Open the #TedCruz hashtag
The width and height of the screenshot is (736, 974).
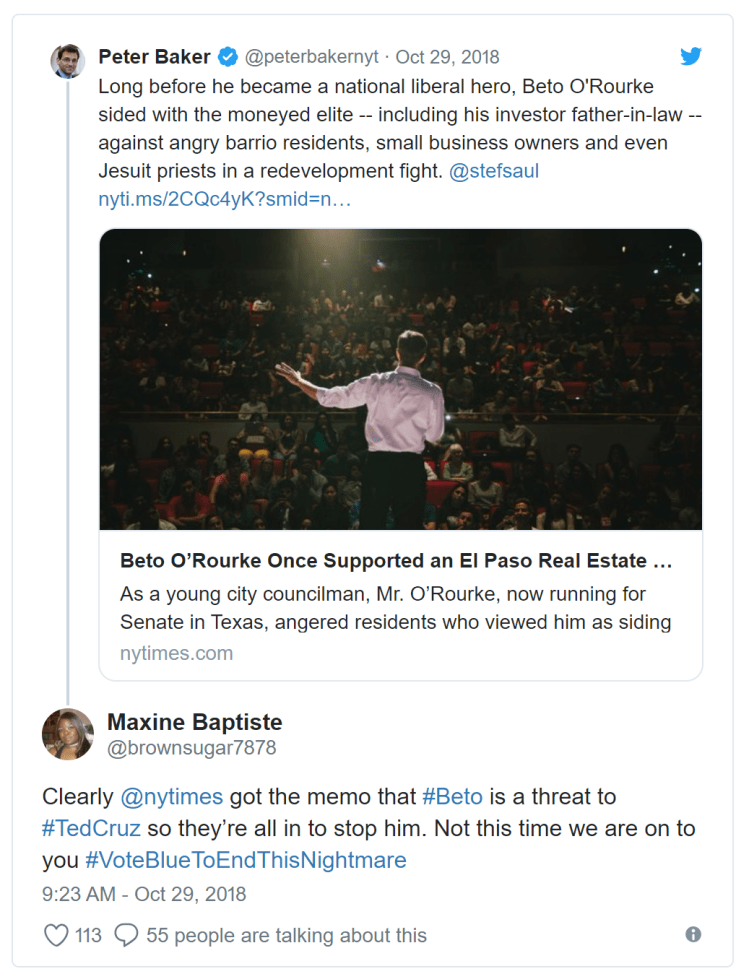point(91,829)
